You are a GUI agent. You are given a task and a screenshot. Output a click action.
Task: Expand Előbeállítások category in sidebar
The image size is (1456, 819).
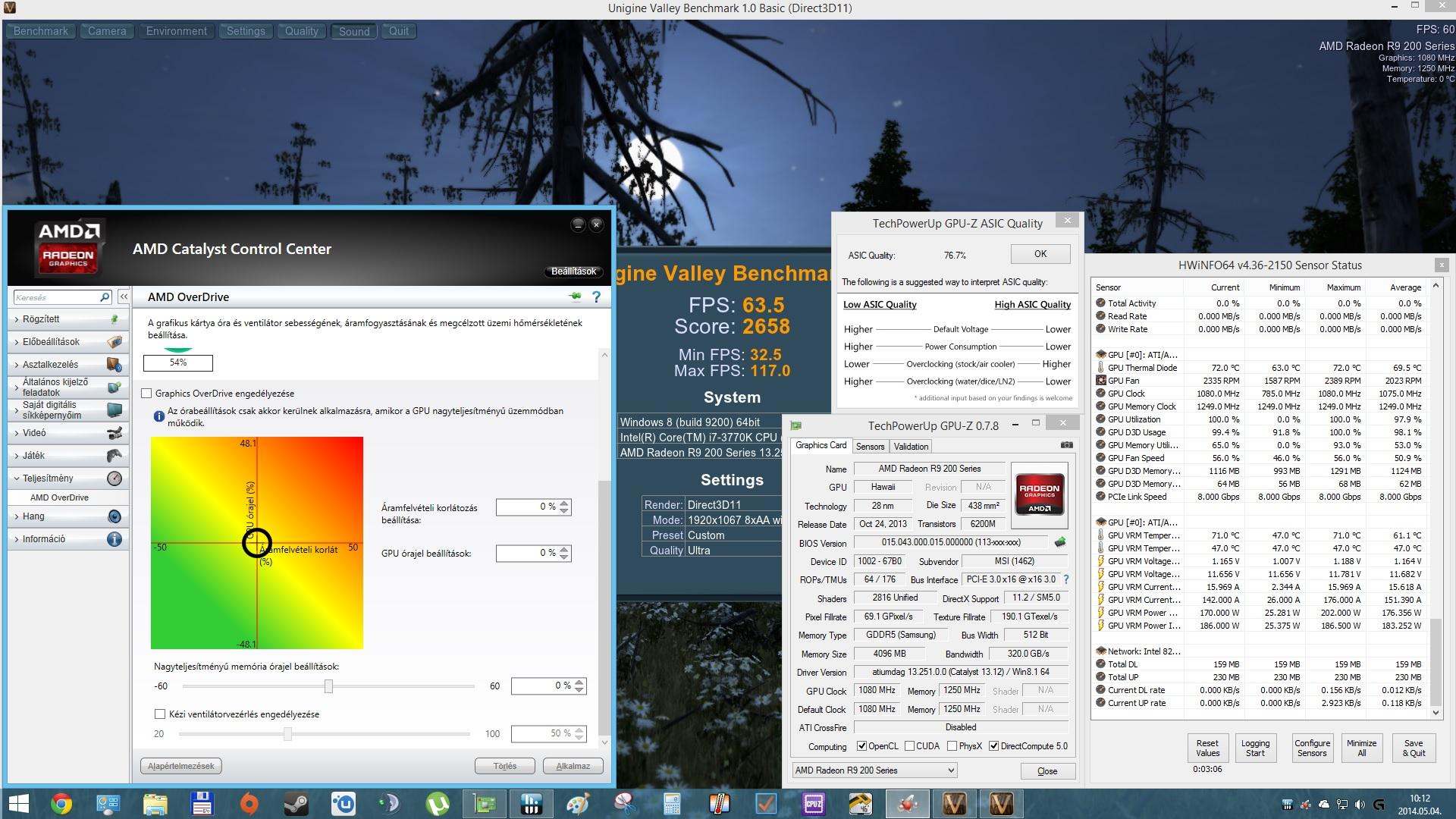(x=68, y=342)
